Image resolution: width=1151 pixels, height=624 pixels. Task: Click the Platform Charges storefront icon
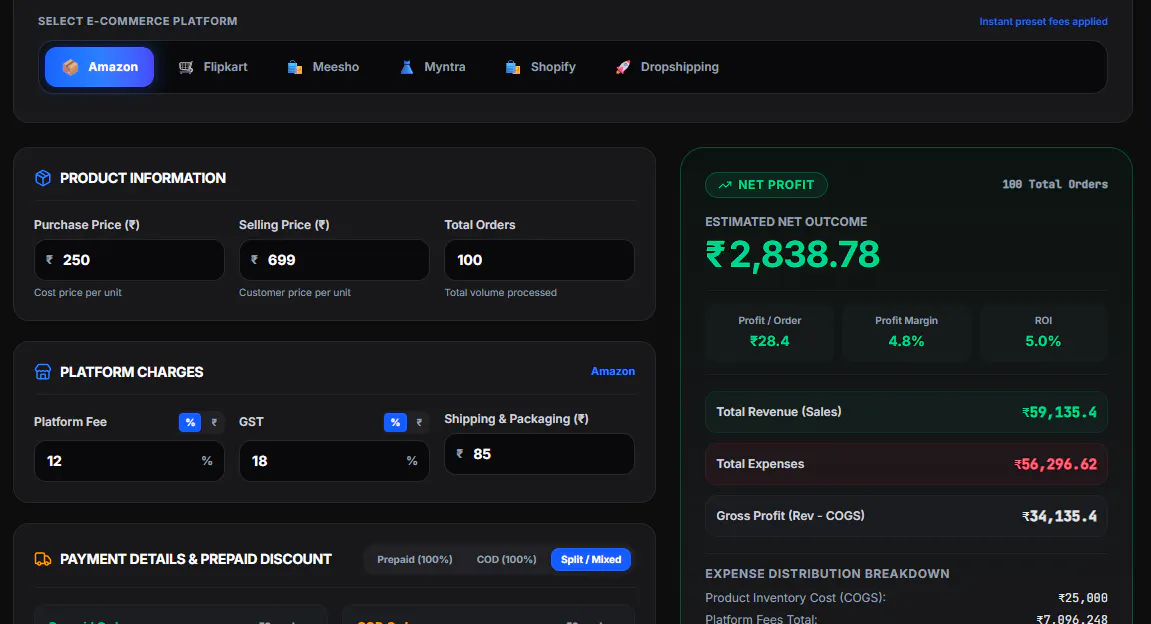[x=43, y=371]
